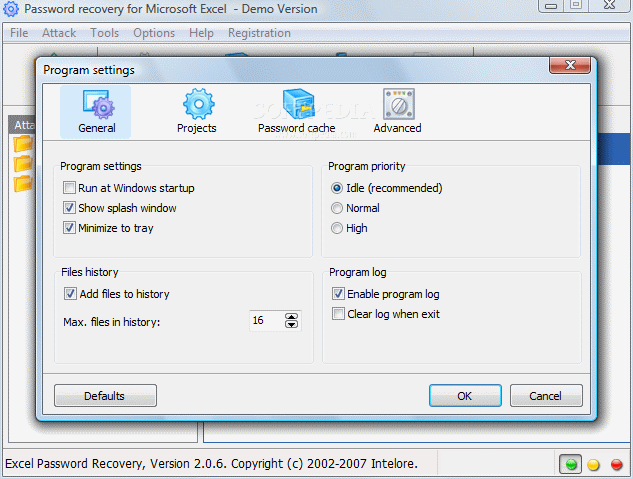
Task: Toggle Minimize to tray checkbox
Action: point(69,228)
